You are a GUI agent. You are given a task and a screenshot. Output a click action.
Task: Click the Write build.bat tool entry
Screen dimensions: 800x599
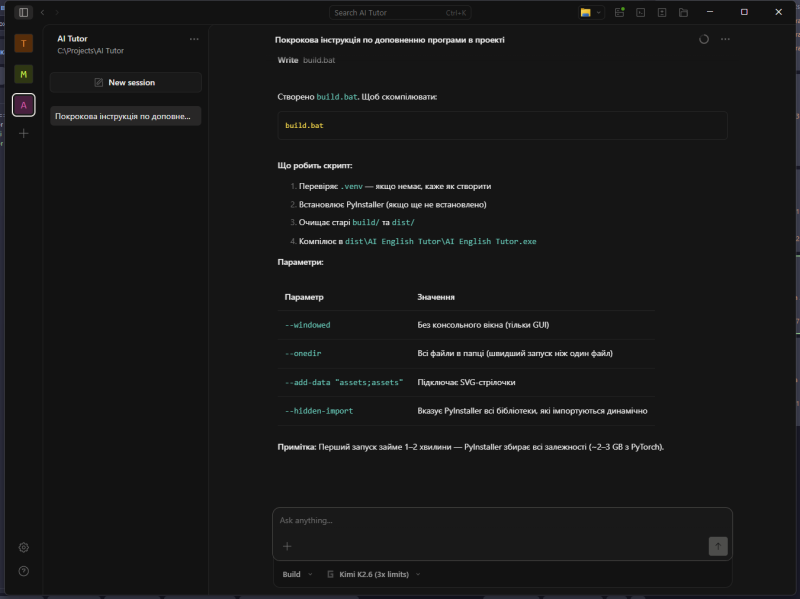coord(306,60)
